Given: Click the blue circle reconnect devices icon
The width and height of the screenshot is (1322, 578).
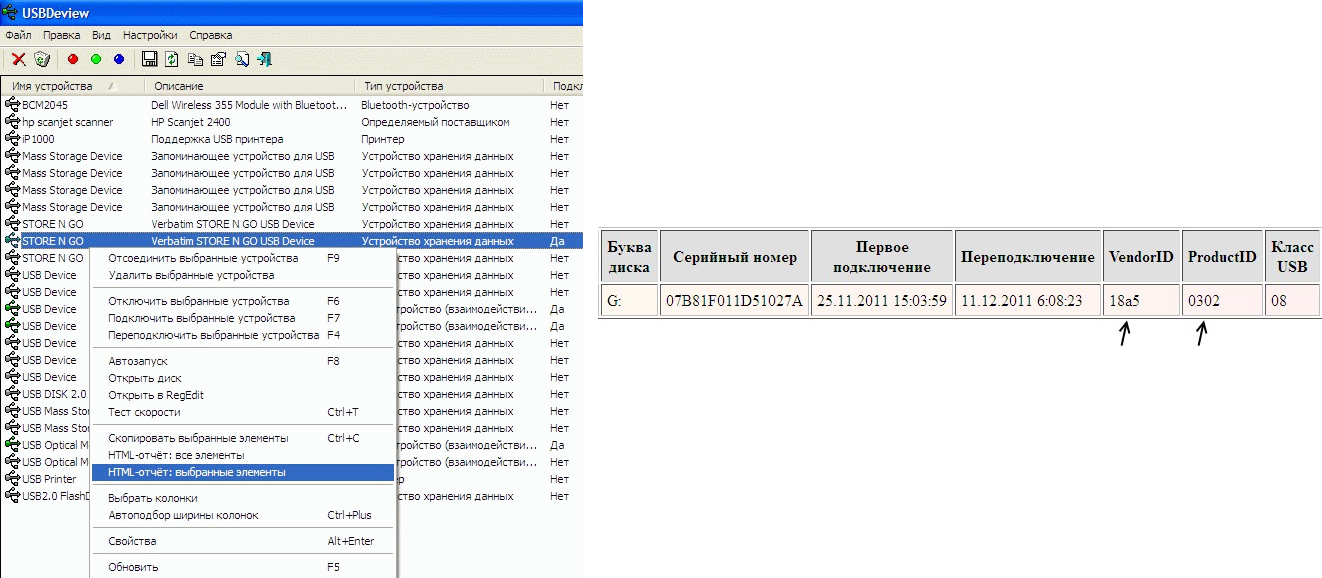Looking at the screenshot, I should [119, 59].
